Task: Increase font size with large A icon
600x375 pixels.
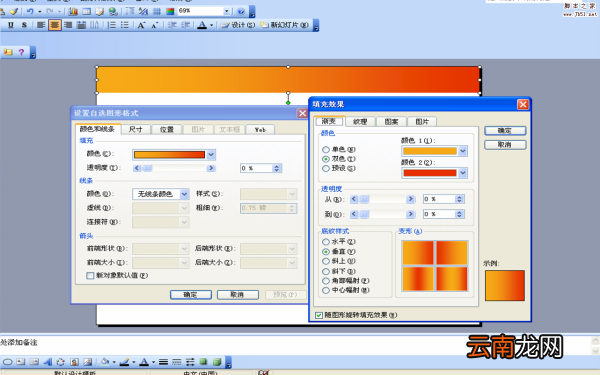Action: [141, 25]
